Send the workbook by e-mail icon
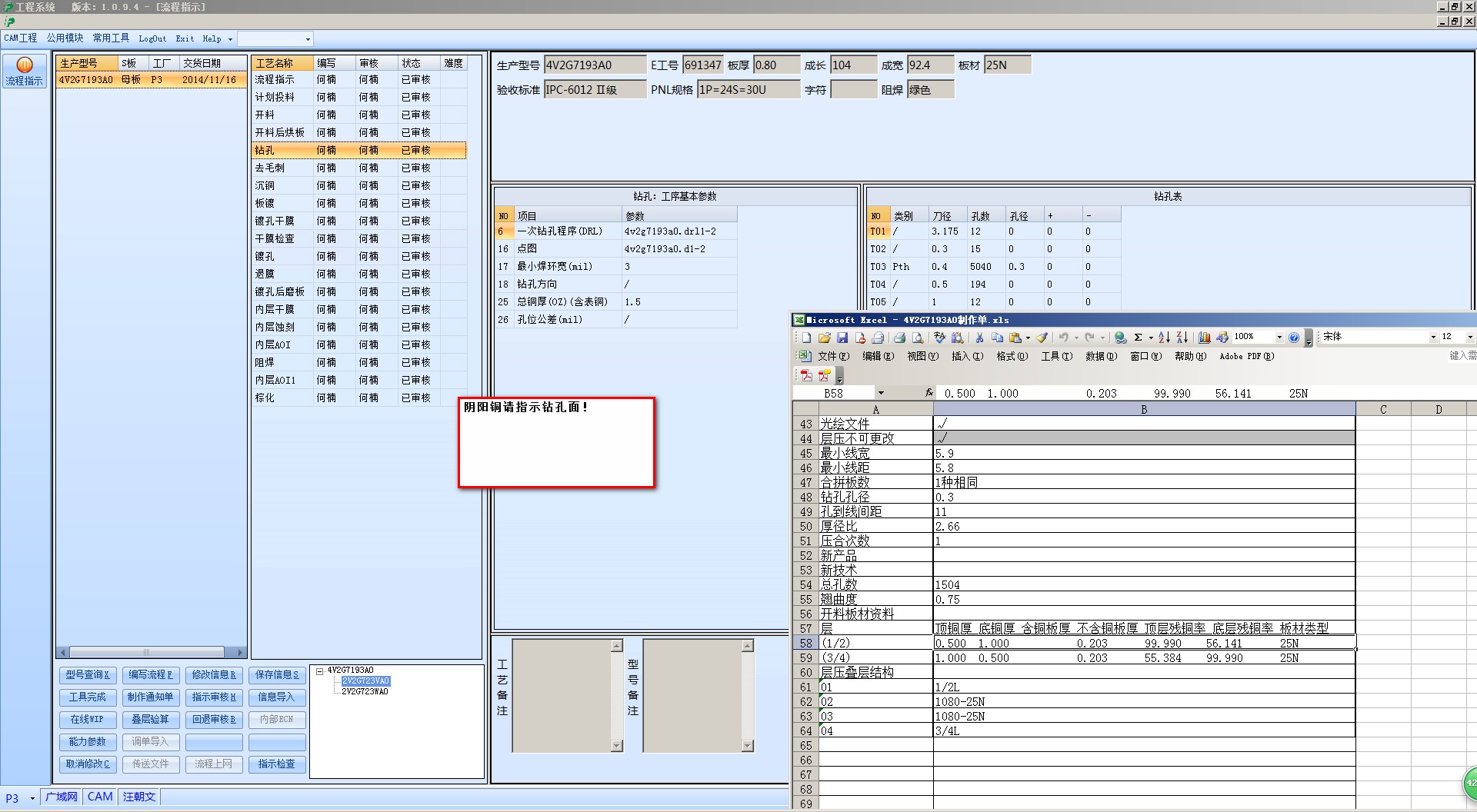 (x=877, y=338)
